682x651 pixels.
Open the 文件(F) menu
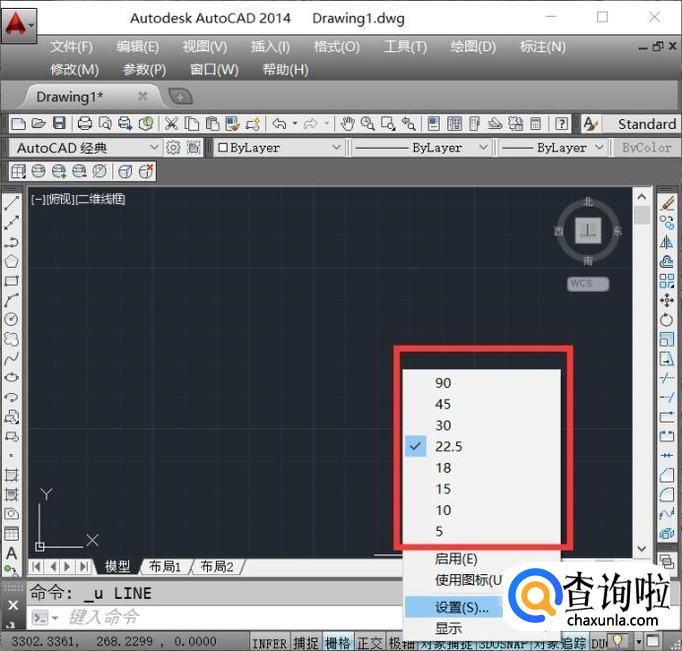(x=71, y=47)
